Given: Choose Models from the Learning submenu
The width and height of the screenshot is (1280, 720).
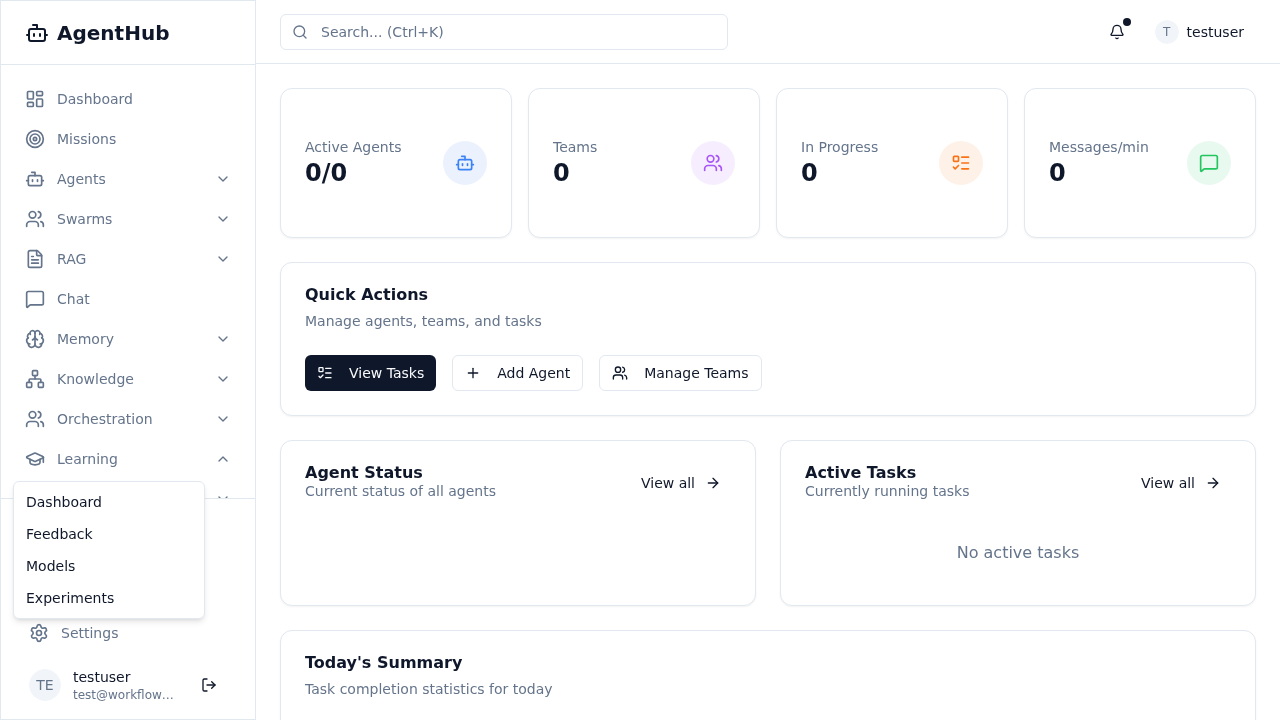Looking at the screenshot, I should (51, 566).
